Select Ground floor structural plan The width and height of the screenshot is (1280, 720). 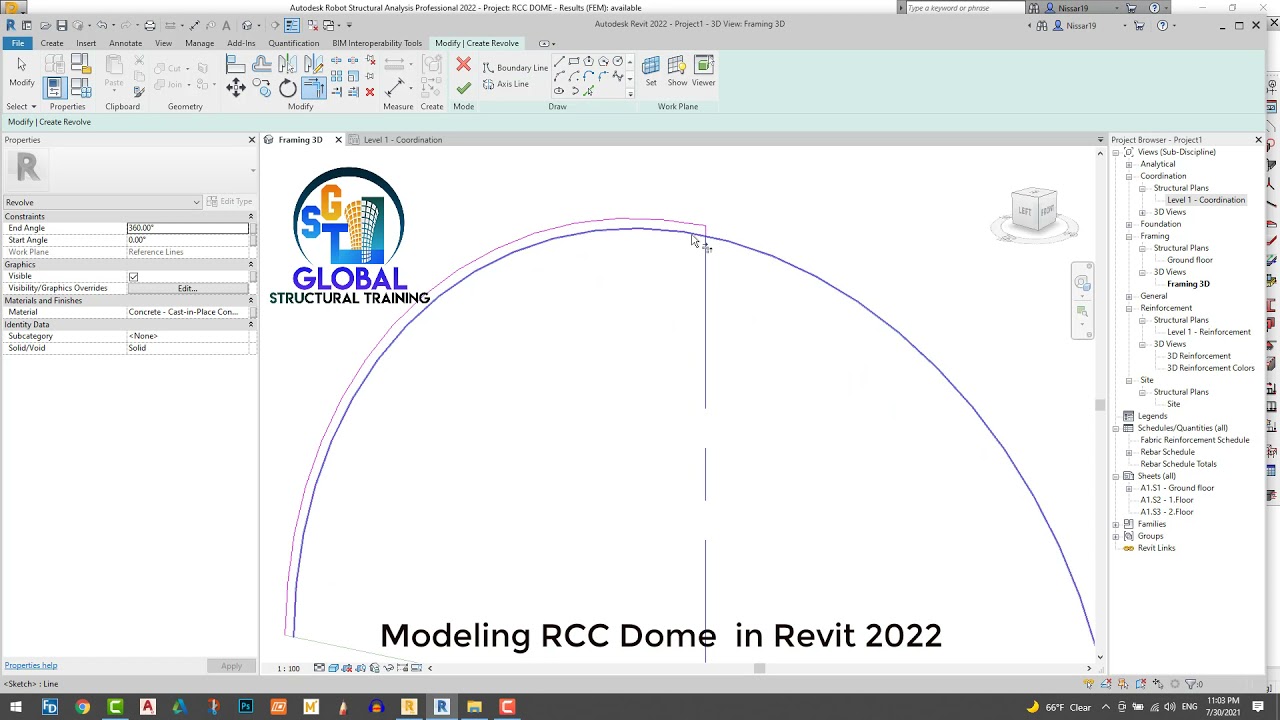[1190, 260]
